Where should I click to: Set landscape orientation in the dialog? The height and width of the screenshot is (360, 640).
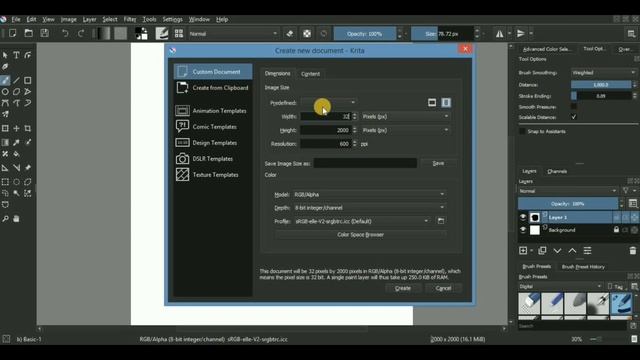click(x=432, y=102)
